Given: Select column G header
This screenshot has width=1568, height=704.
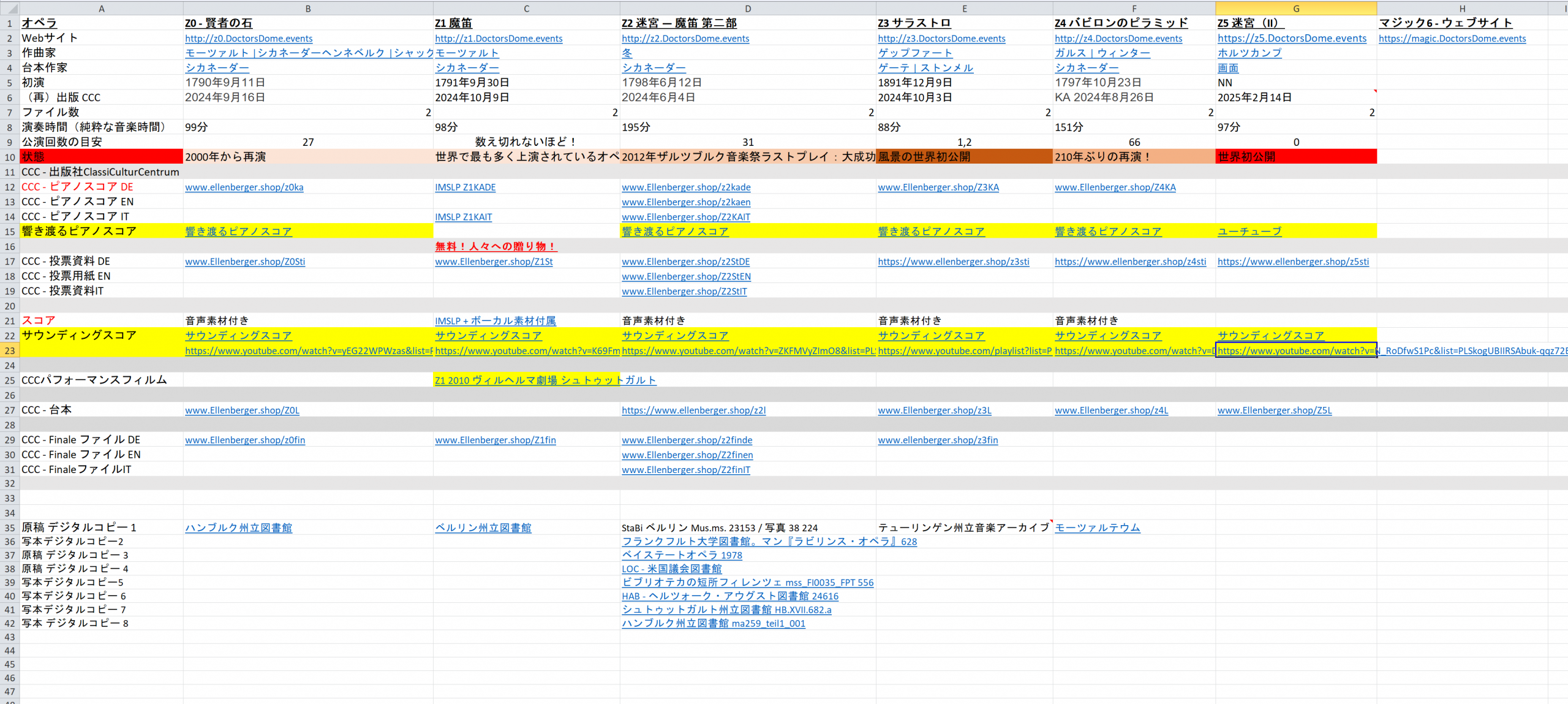Looking at the screenshot, I should tap(1296, 8).
